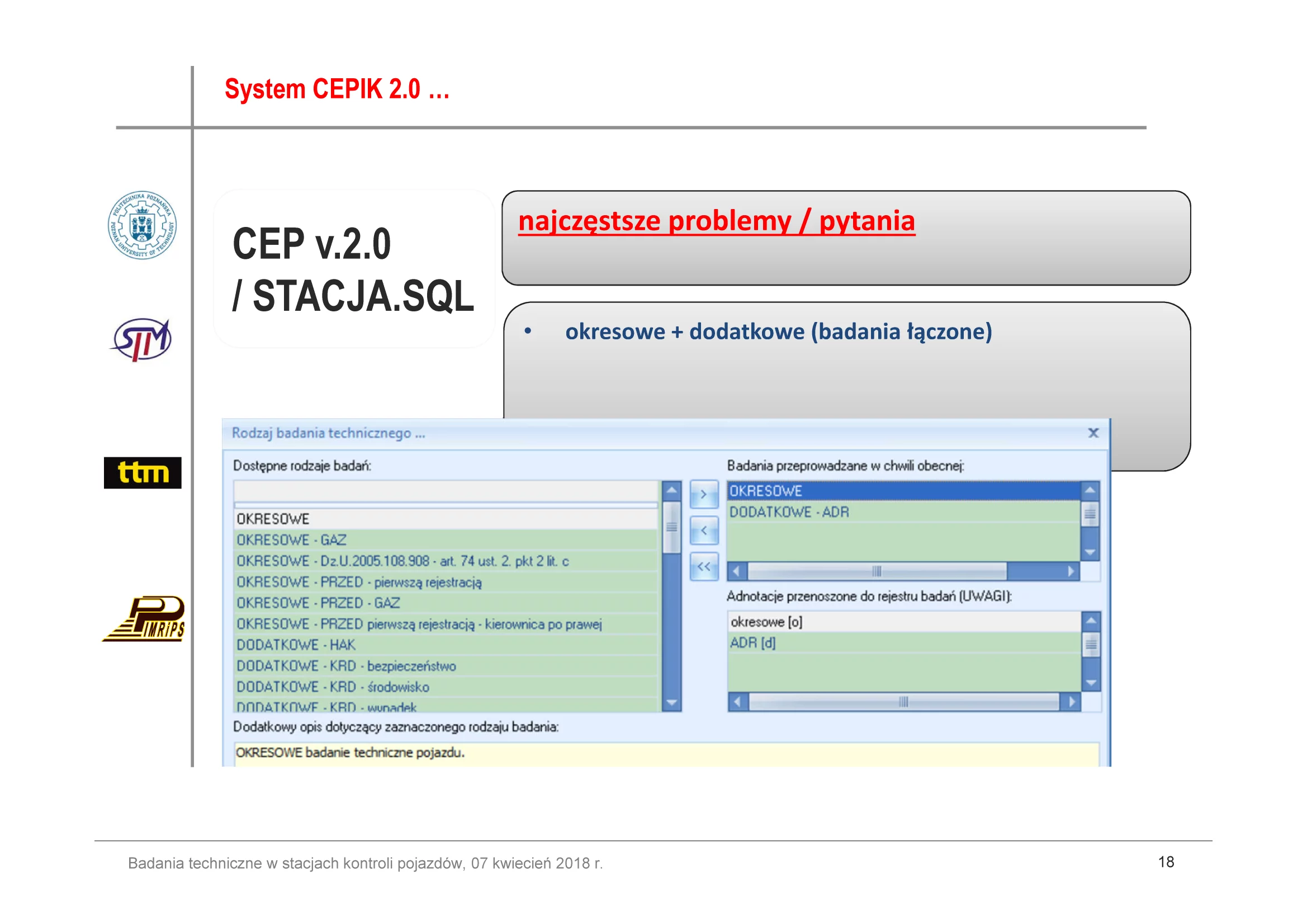1307x924 pixels.
Task: Click right arrow of current tests horizontal scrollbar
Action: click(1071, 571)
